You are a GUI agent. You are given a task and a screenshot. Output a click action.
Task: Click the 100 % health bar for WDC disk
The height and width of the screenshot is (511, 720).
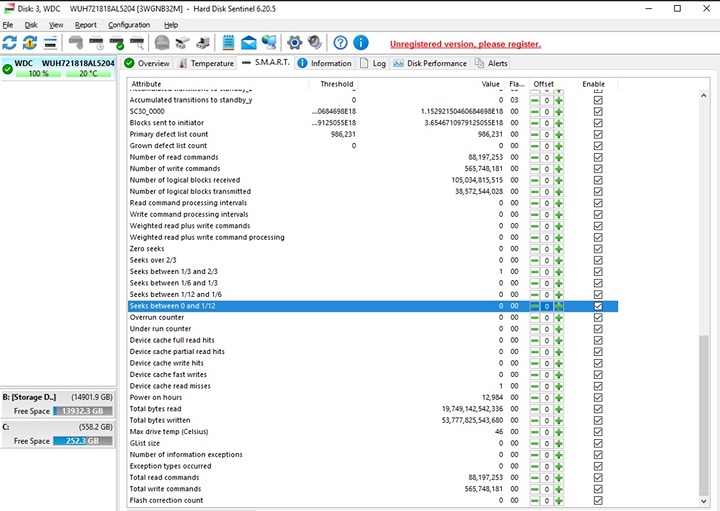[38, 73]
